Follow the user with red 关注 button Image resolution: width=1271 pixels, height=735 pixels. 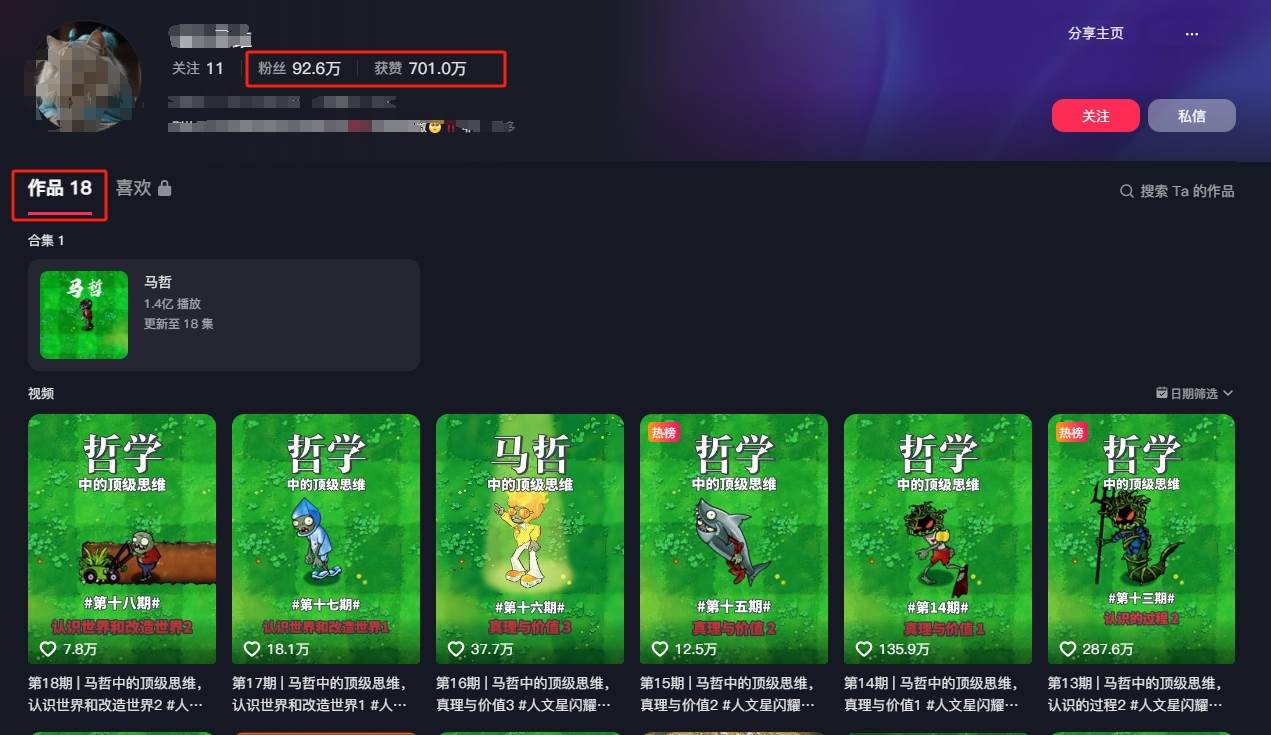[1096, 116]
